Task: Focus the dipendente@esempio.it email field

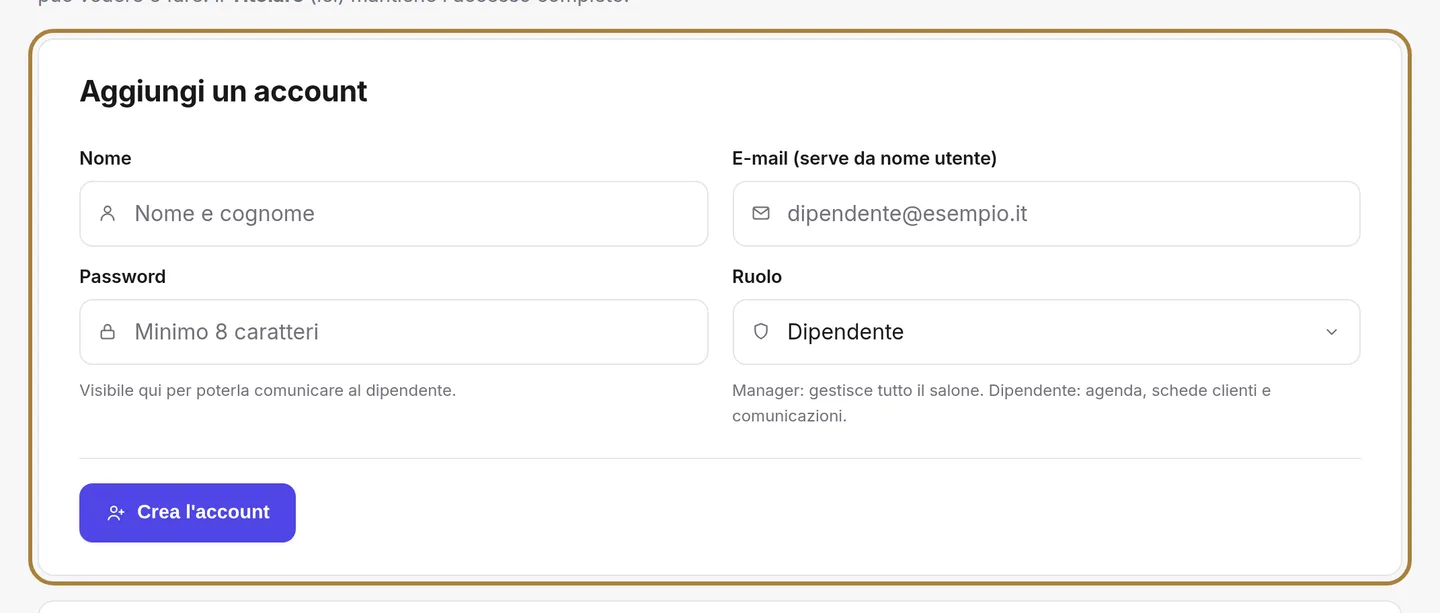Action: (1046, 213)
